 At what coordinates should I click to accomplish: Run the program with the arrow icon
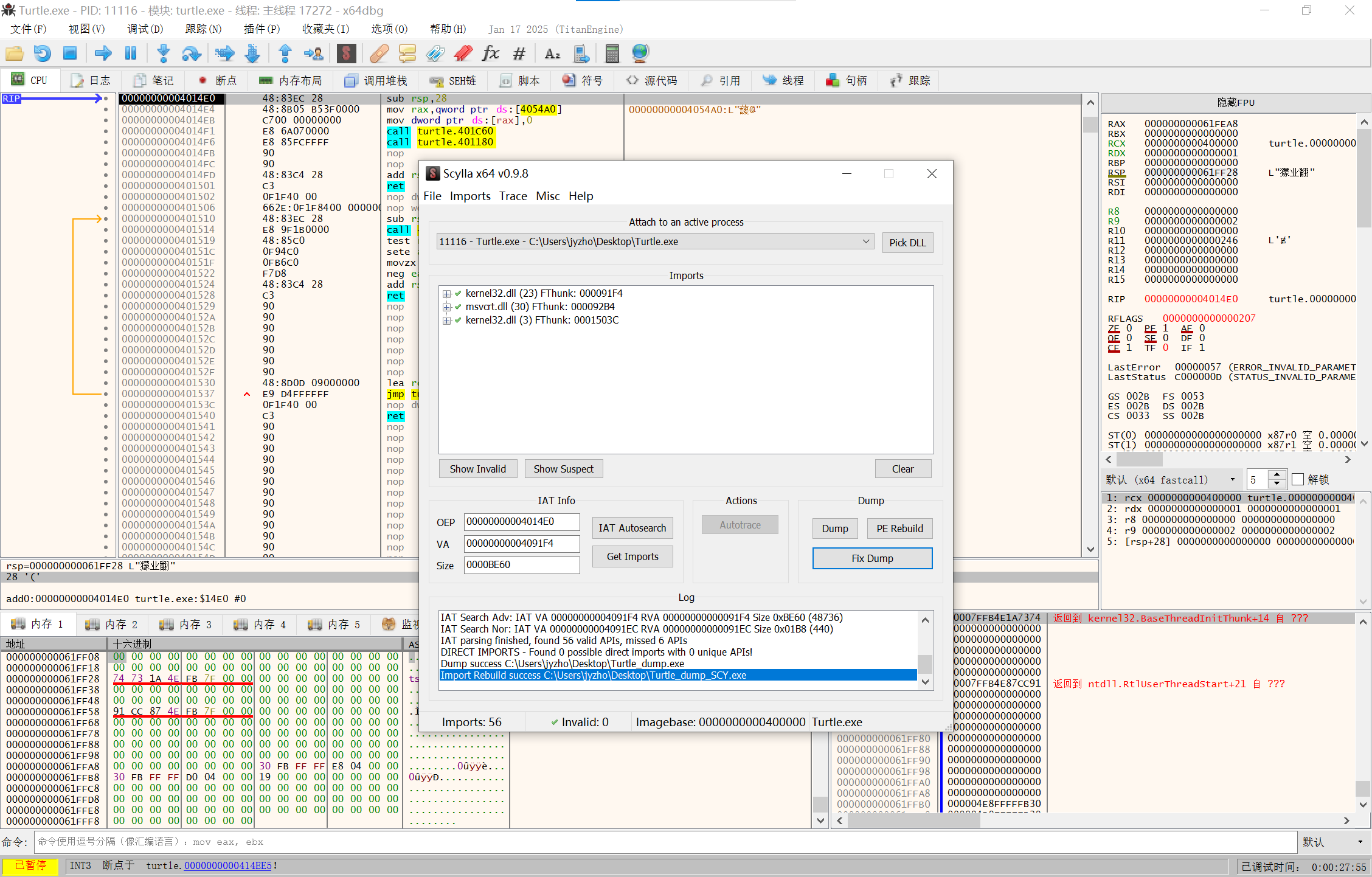point(103,54)
